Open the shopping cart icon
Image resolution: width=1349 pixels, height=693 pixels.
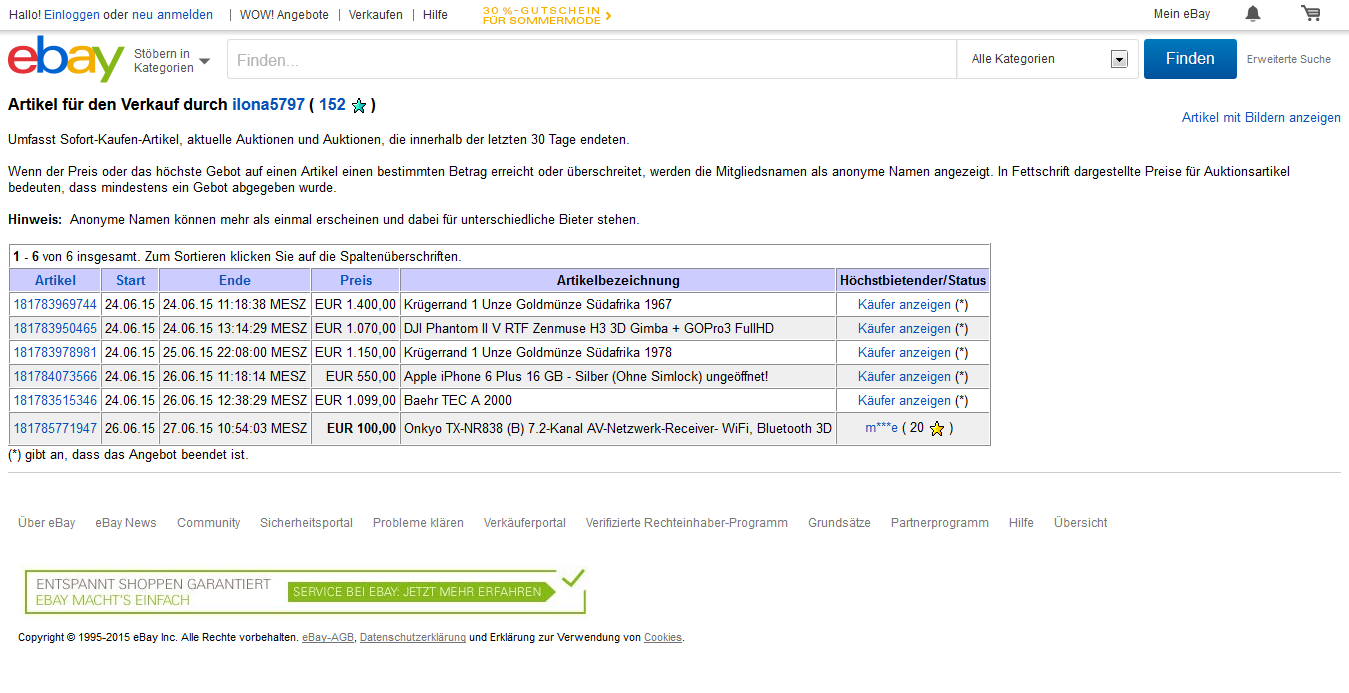pyautogui.click(x=1310, y=14)
